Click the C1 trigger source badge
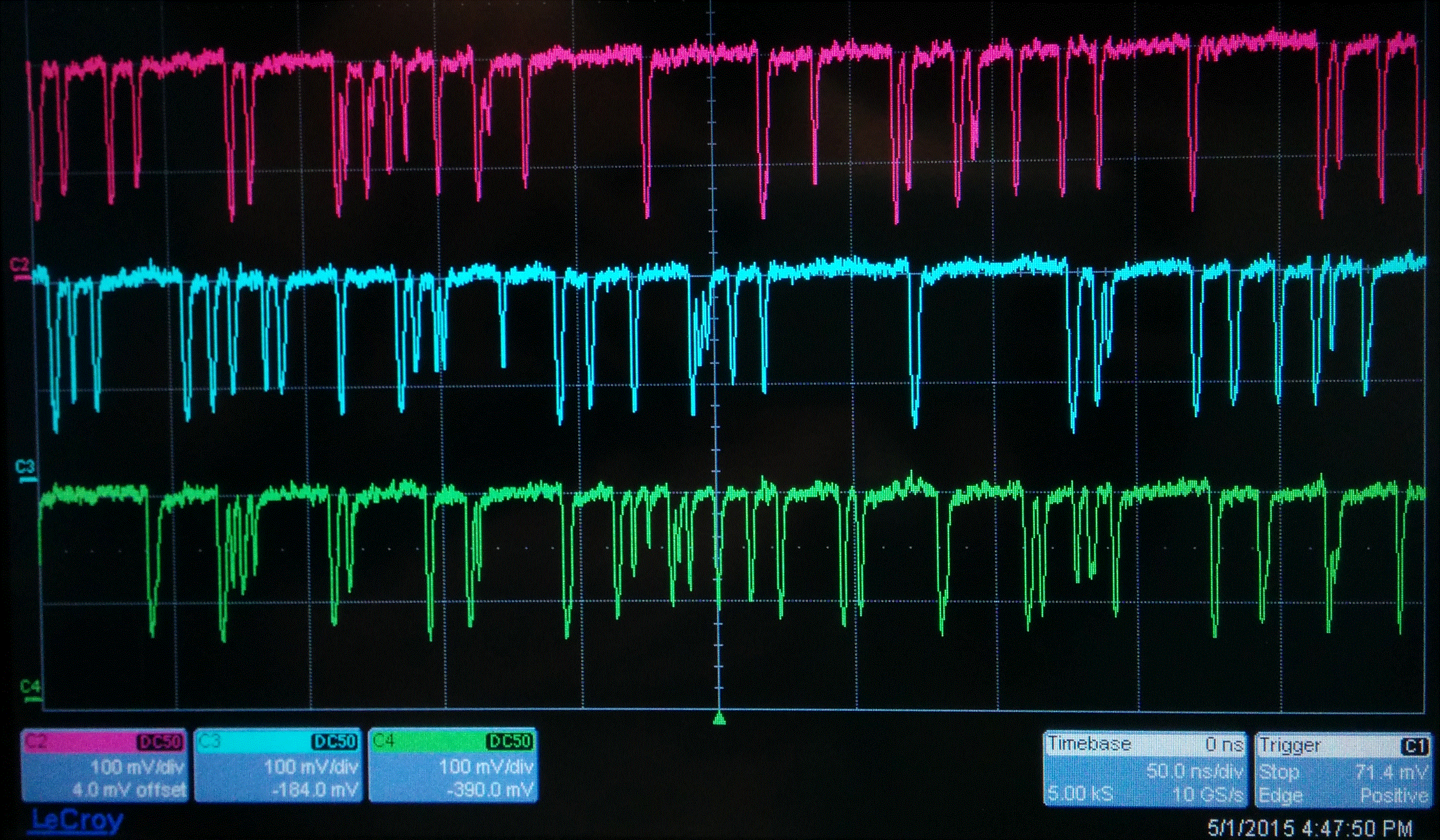The image size is (1440, 840). (x=1414, y=747)
